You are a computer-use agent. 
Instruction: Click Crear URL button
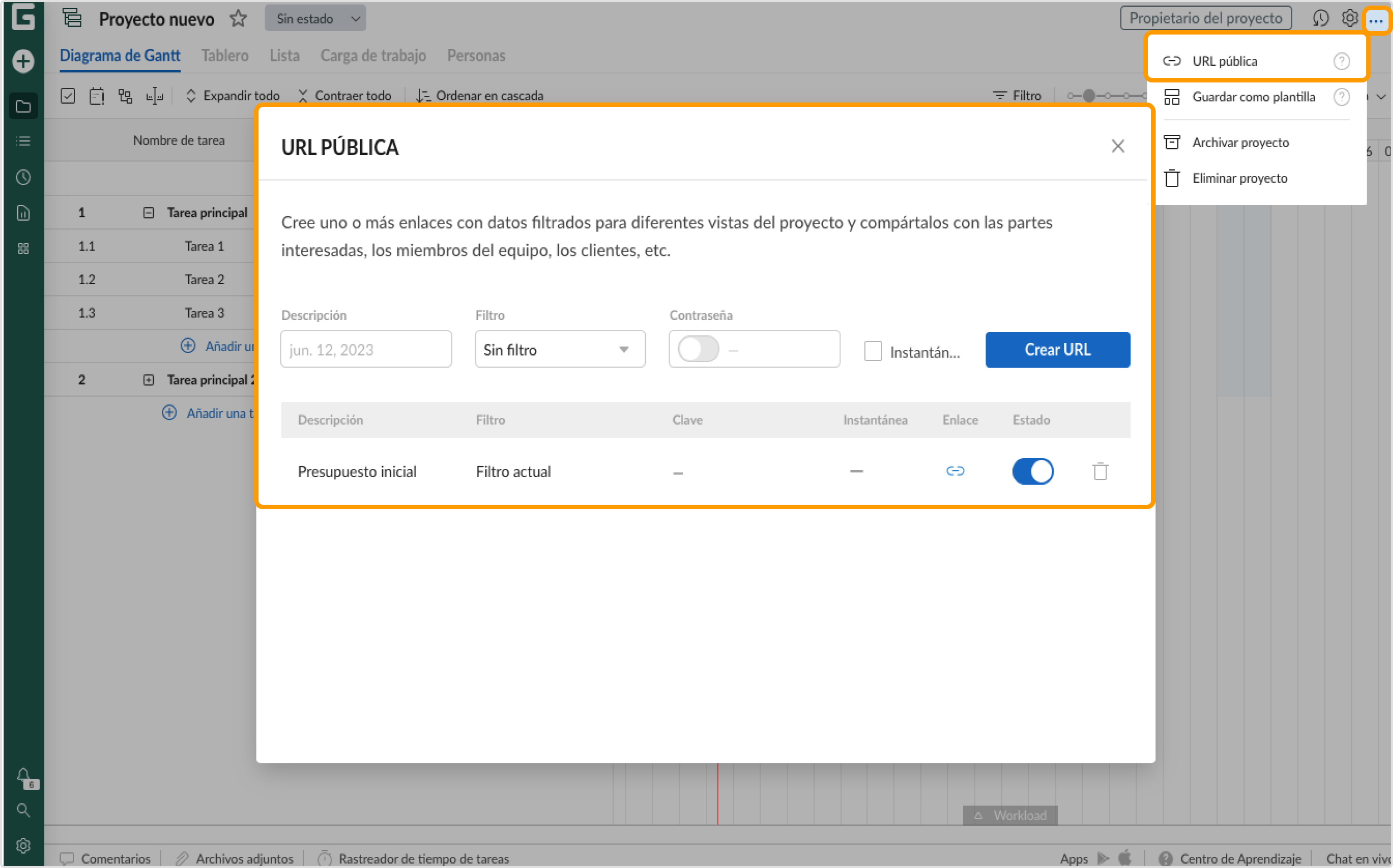pyautogui.click(x=1057, y=350)
